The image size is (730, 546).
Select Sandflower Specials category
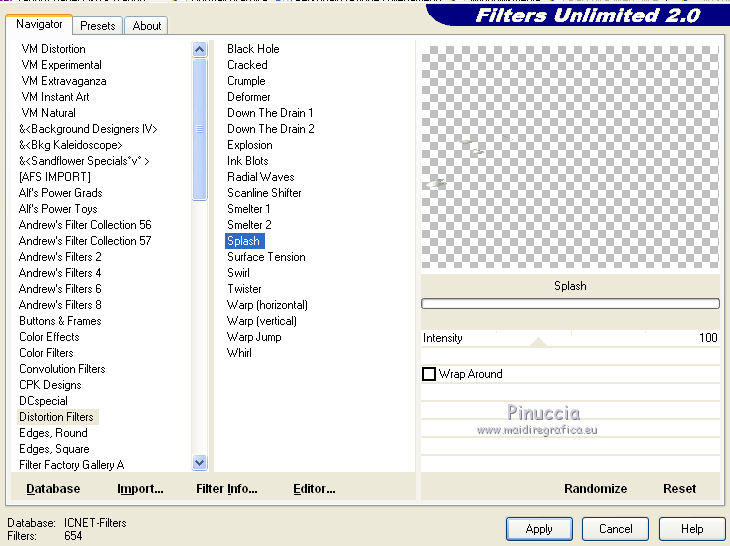[x=84, y=161]
